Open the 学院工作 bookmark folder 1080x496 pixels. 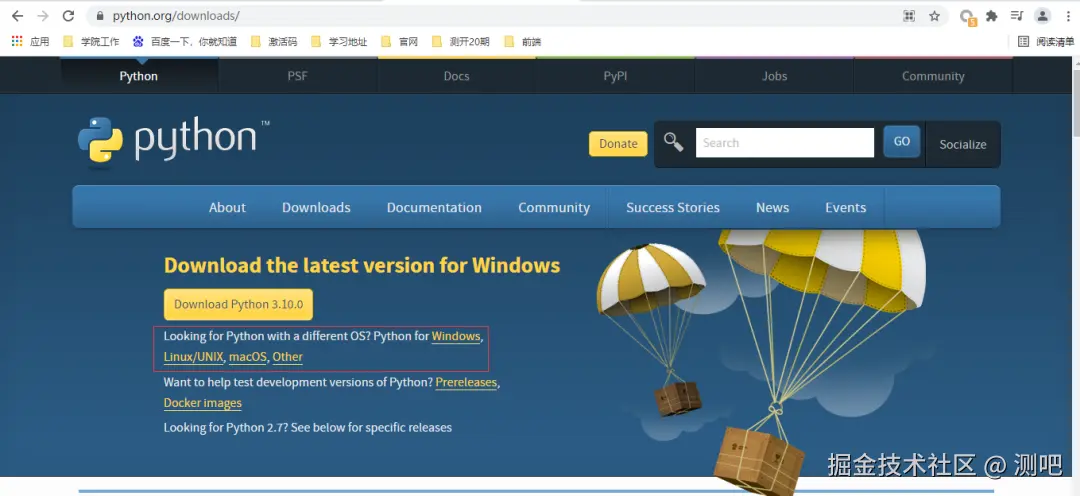click(91, 41)
